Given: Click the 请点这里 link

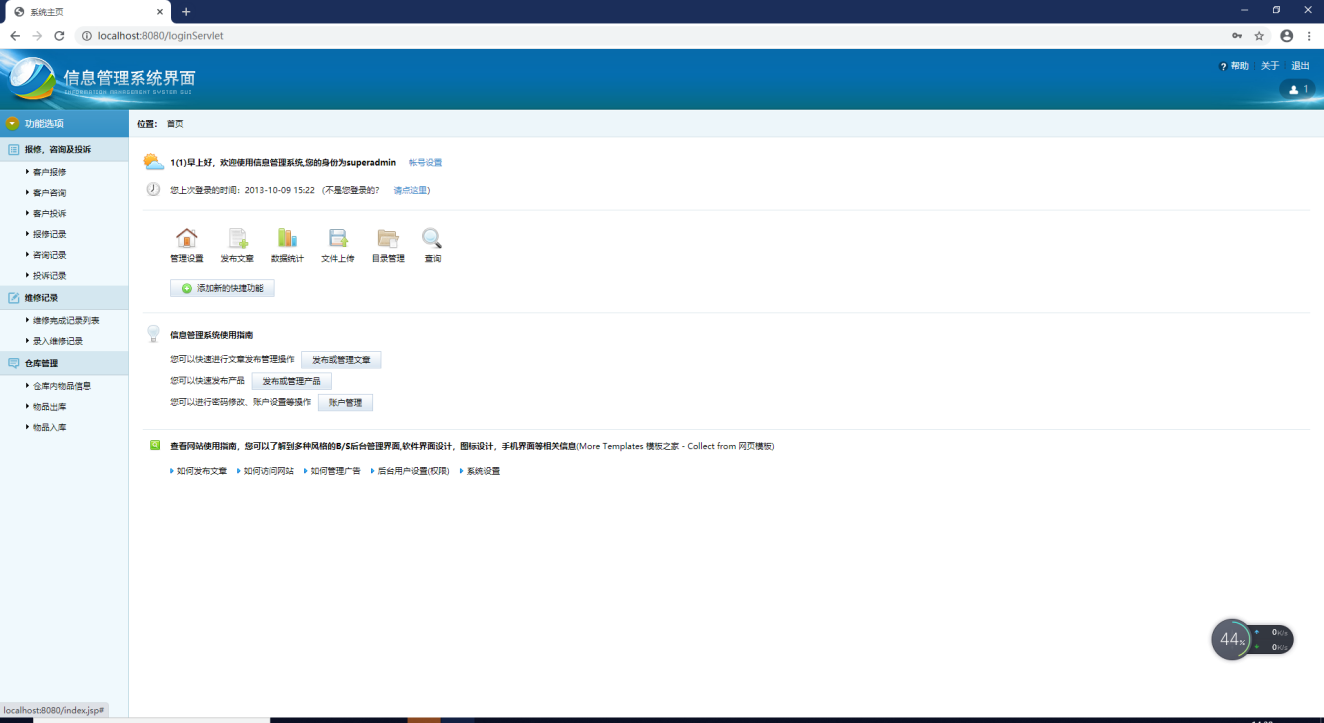Looking at the screenshot, I should [x=411, y=190].
